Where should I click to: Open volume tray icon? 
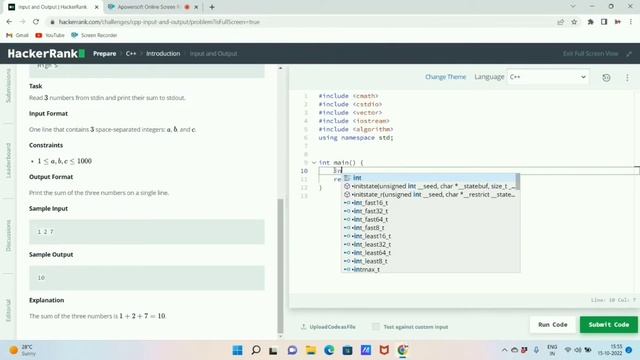pyautogui.click(x=578, y=350)
